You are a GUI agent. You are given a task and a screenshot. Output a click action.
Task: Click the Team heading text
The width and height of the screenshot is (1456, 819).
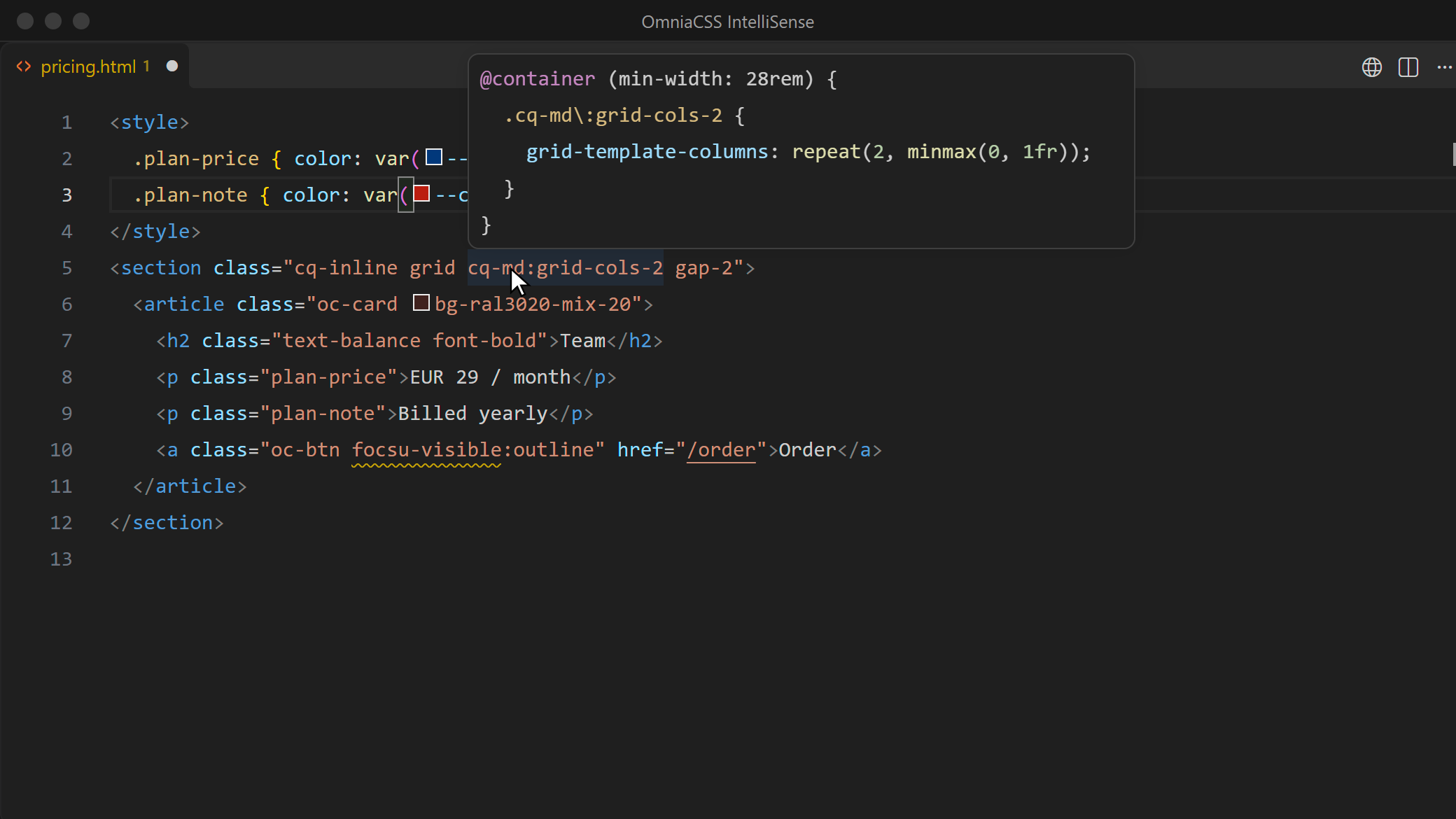pyautogui.click(x=582, y=341)
